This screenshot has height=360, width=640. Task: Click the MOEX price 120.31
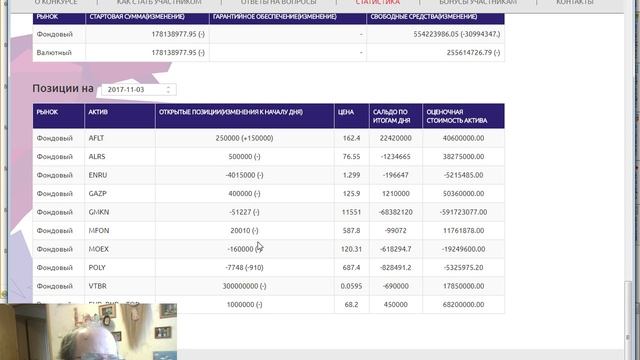click(x=351, y=249)
